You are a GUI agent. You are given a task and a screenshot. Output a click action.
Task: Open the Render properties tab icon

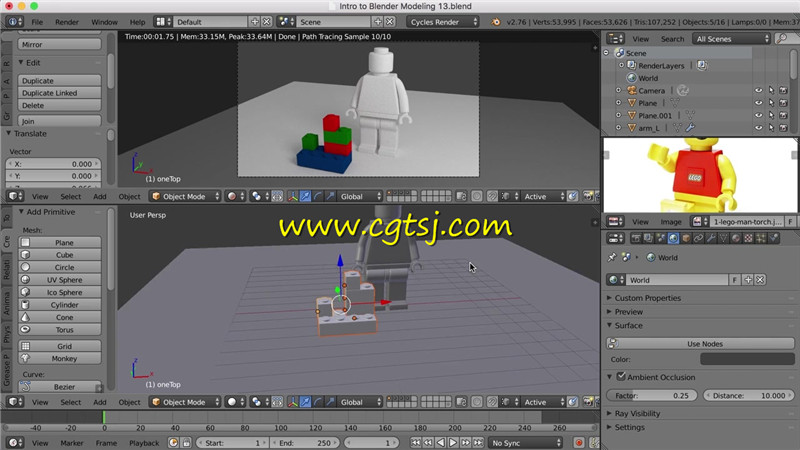point(636,238)
